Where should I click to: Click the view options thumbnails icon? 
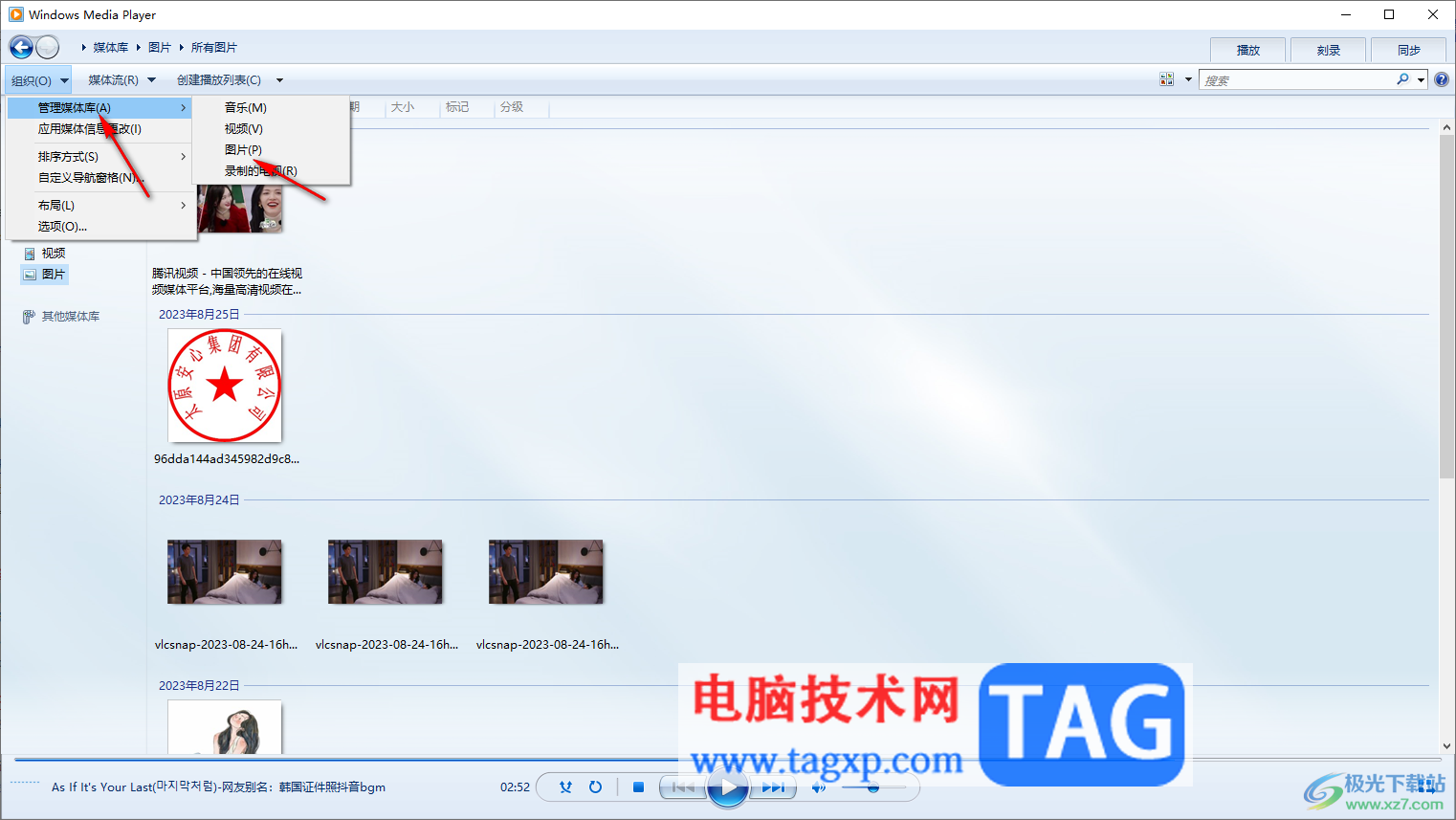[x=1166, y=79]
